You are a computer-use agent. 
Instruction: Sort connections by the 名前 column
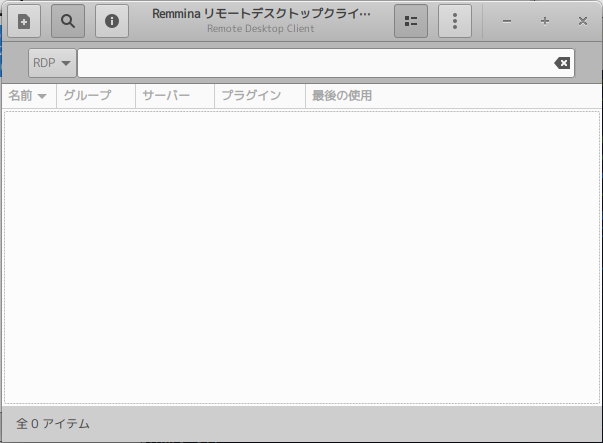pos(20,96)
